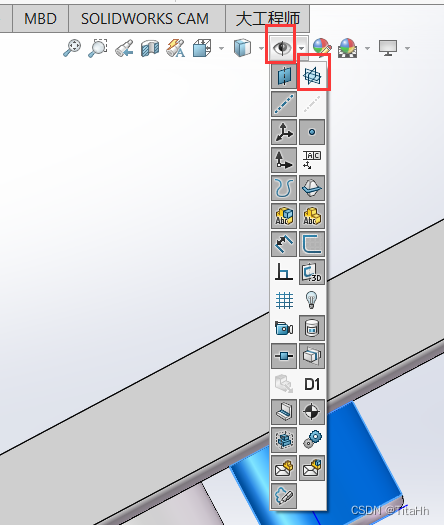This screenshot has height=525, width=444.
Task: Toggle the Hide/Show Items eye button
Action: click(282, 48)
